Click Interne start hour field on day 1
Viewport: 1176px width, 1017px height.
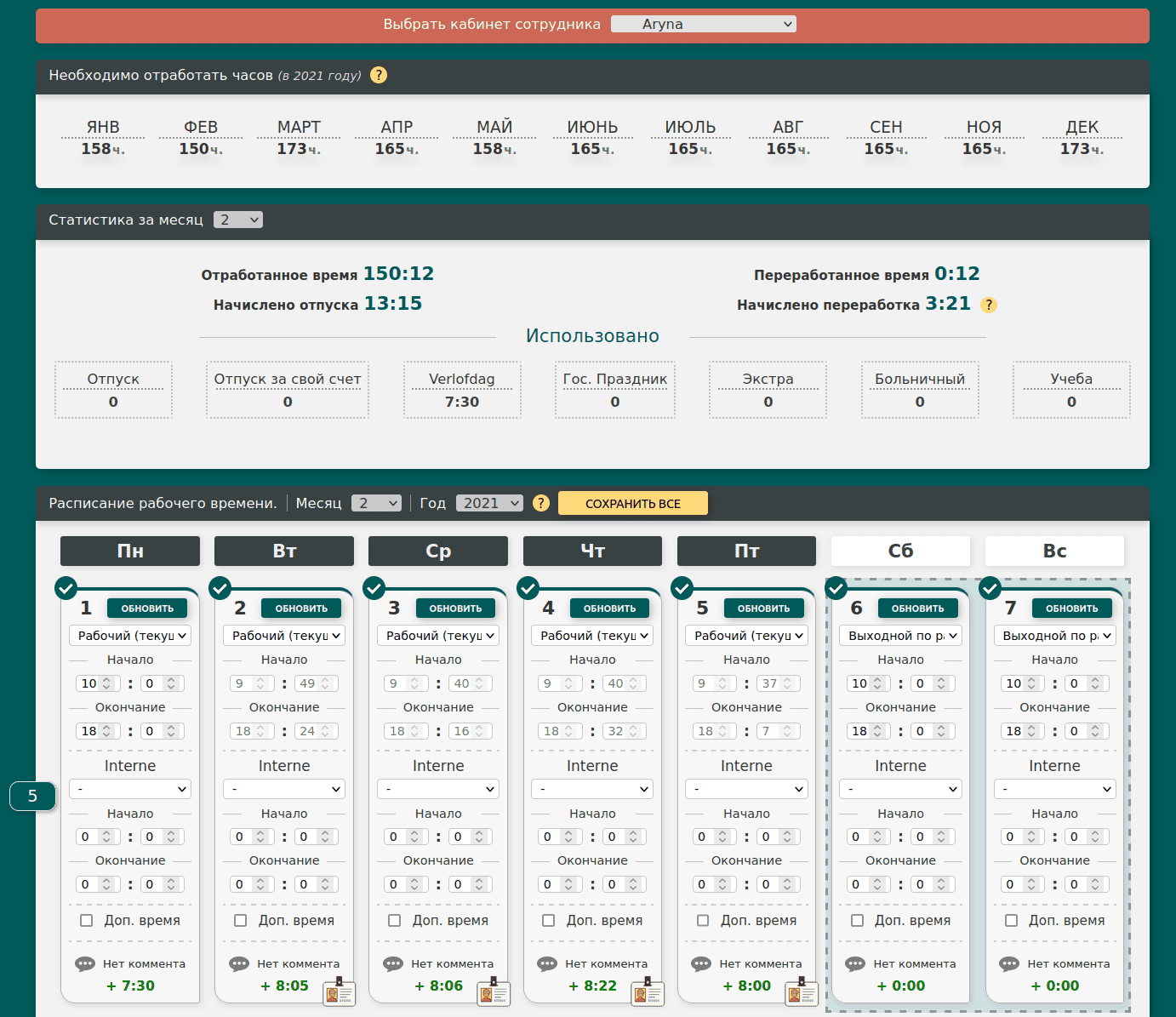tap(98, 837)
